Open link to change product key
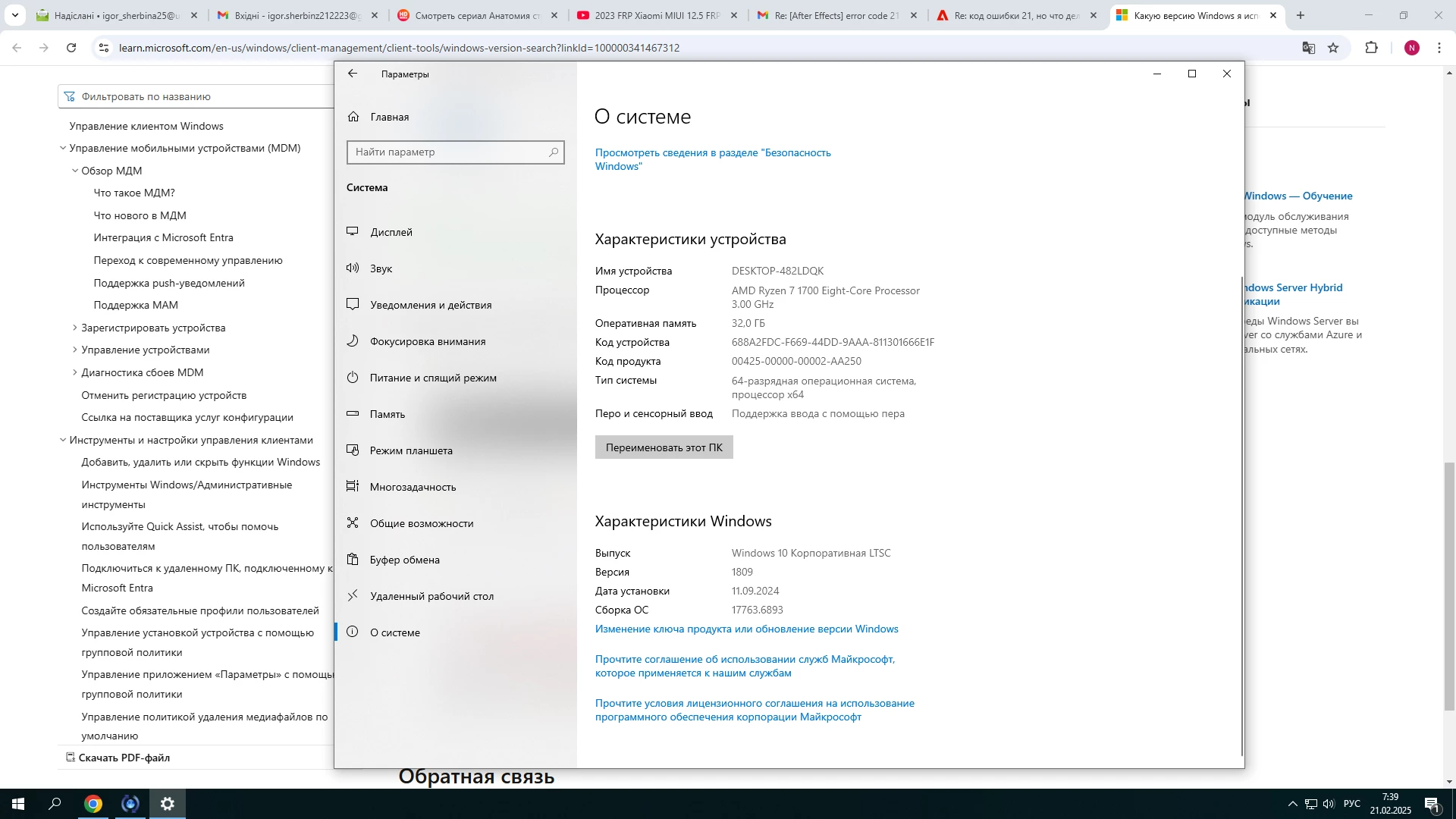This screenshot has height=819, width=1456. (x=746, y=629)
